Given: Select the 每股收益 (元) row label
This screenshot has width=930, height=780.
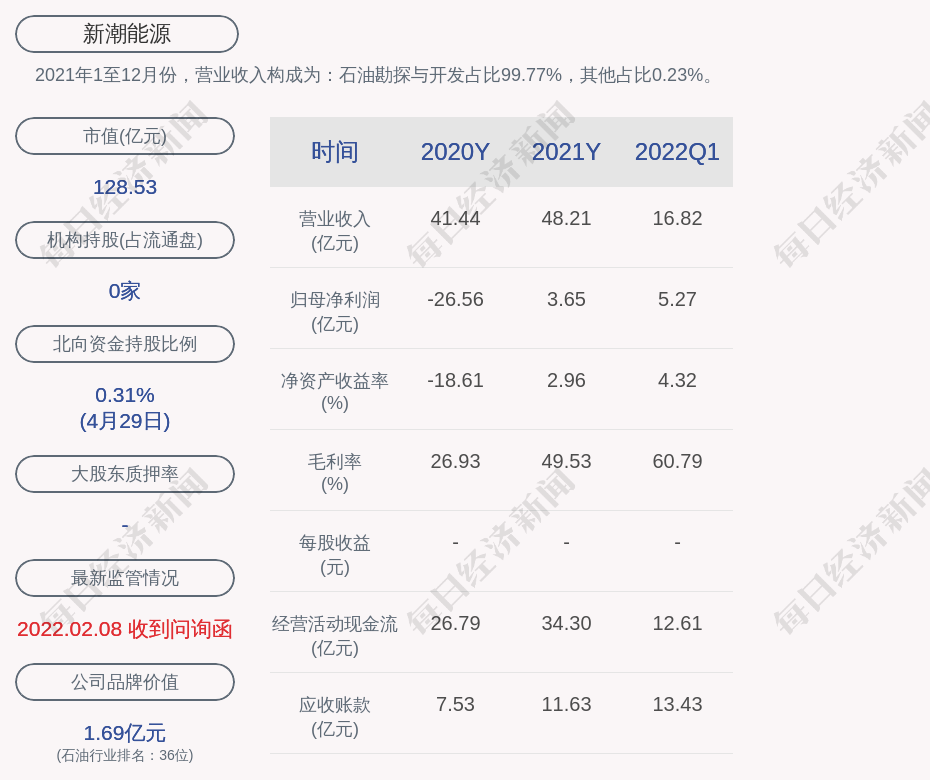Looking at the screenshot, I should pos(335,555).
